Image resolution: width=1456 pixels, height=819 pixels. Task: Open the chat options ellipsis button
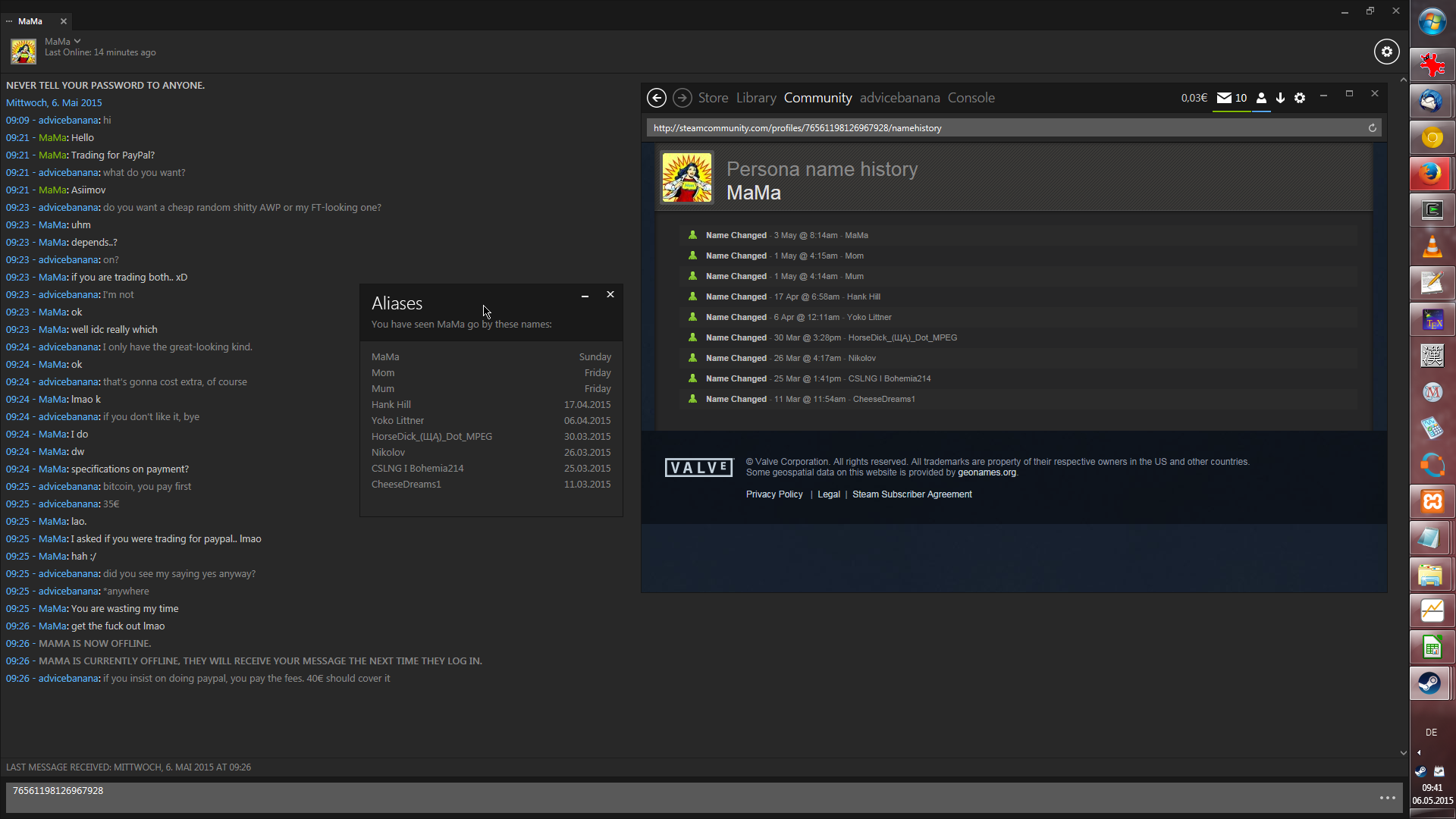(x=1387, y=797)
